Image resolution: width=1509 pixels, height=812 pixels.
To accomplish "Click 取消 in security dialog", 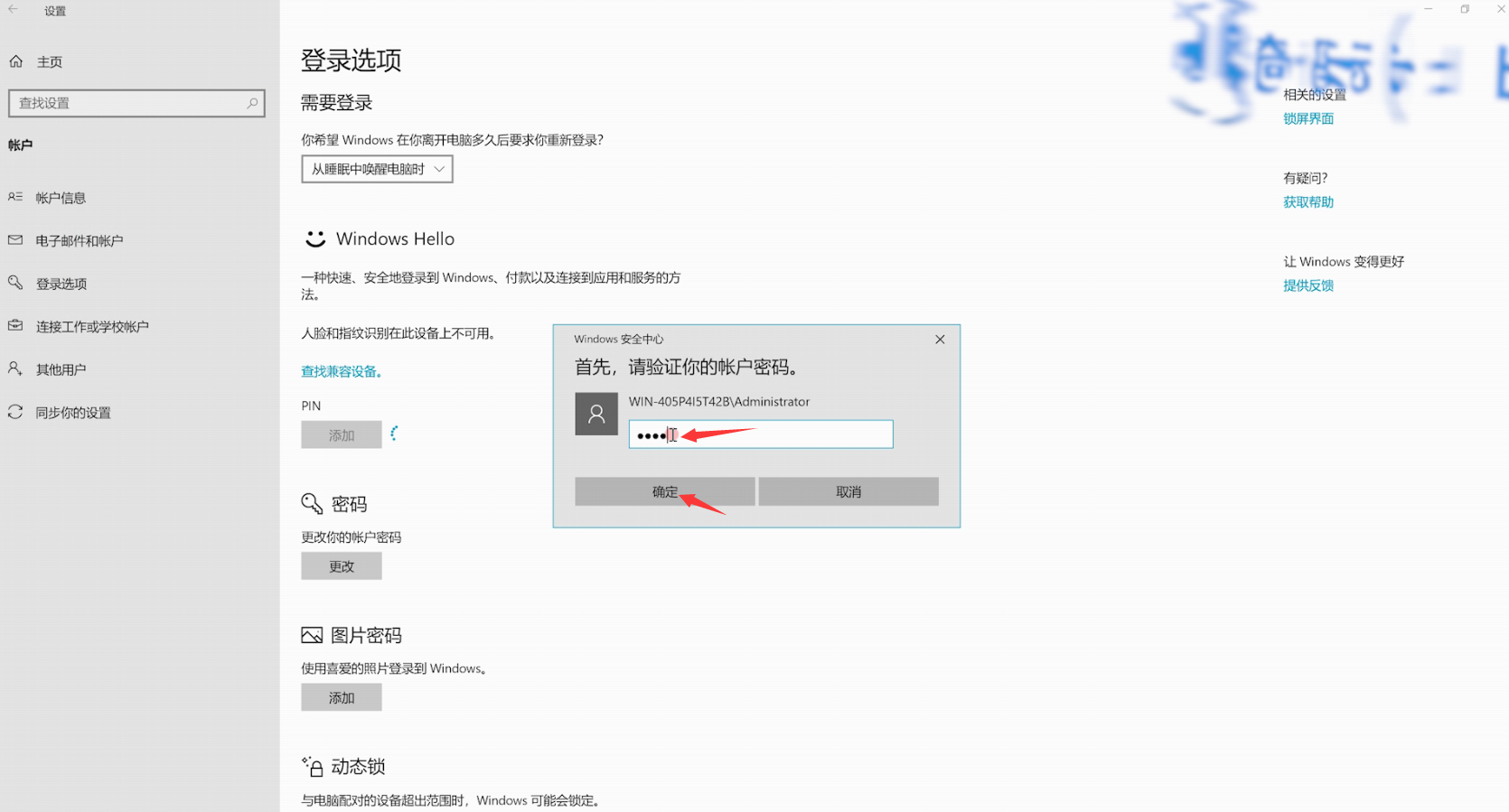I will tap(848, 491).
